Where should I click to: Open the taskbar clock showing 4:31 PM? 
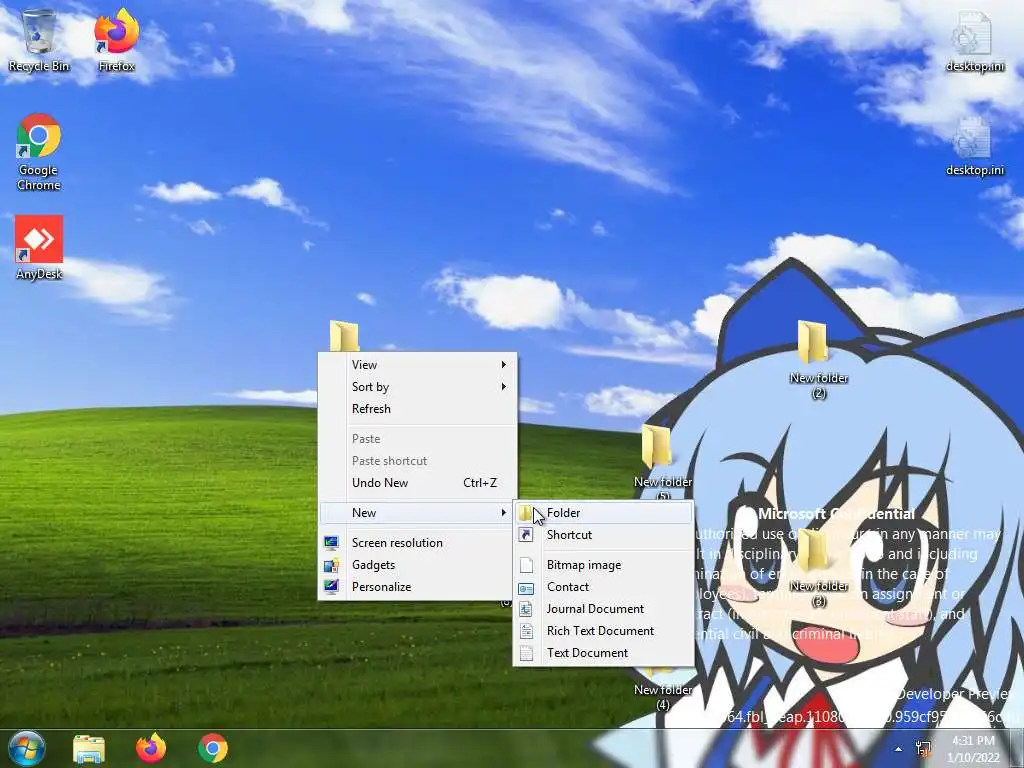(x=974, y=749)
